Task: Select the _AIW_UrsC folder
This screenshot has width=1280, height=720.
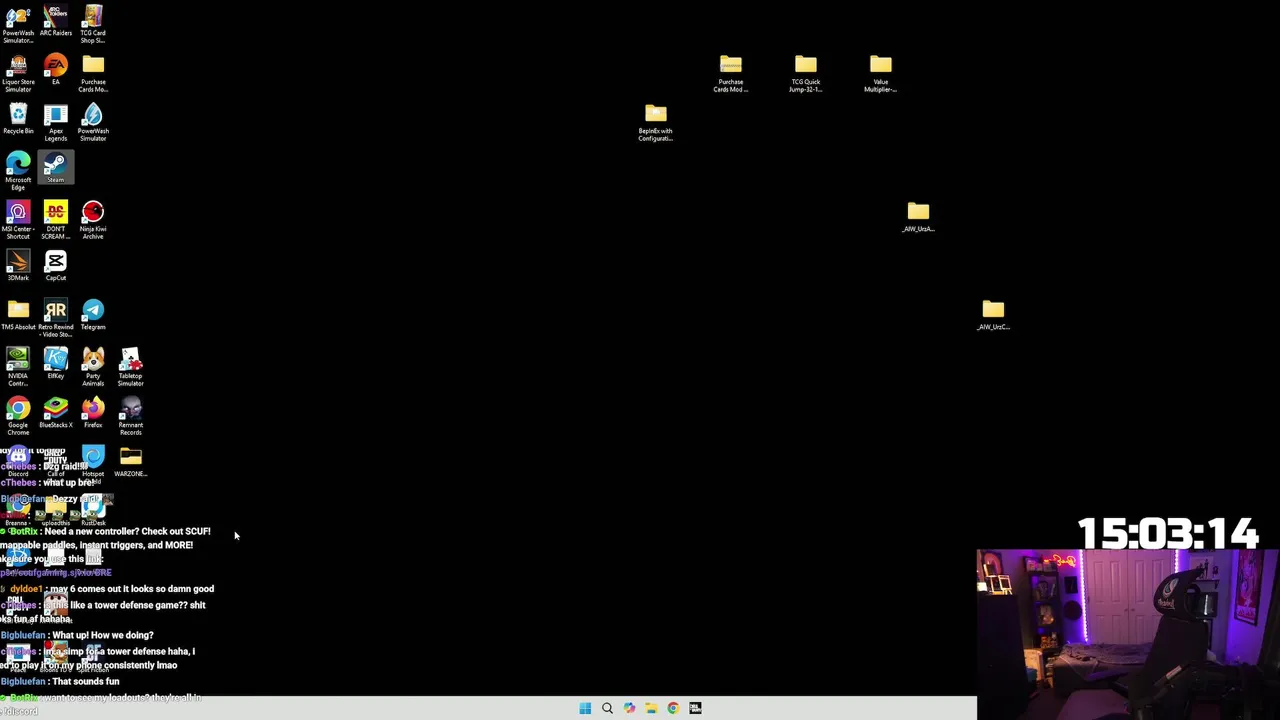Action: tap(993, 315)
